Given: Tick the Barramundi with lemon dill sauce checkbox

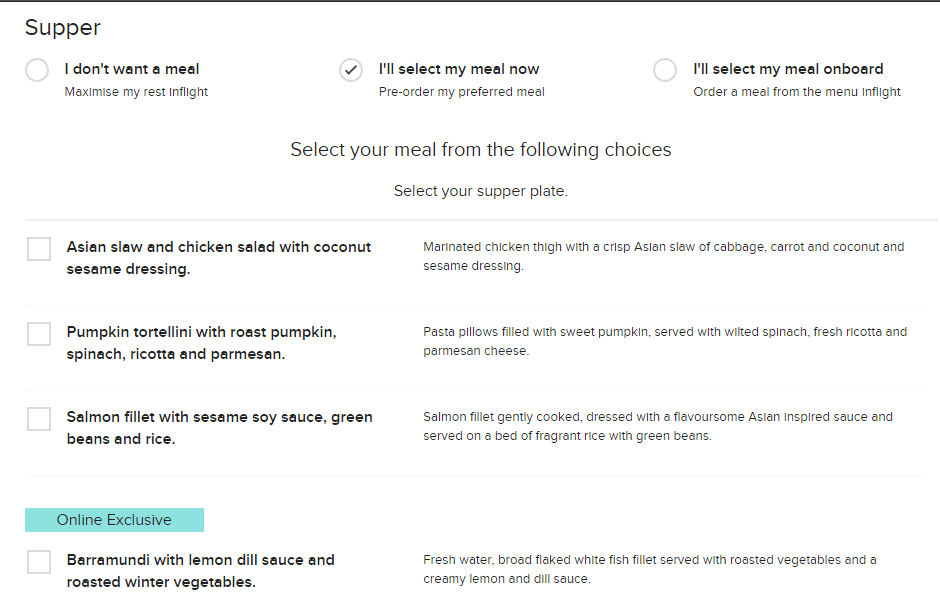Looking at the screenshot, I should (39, 562).
